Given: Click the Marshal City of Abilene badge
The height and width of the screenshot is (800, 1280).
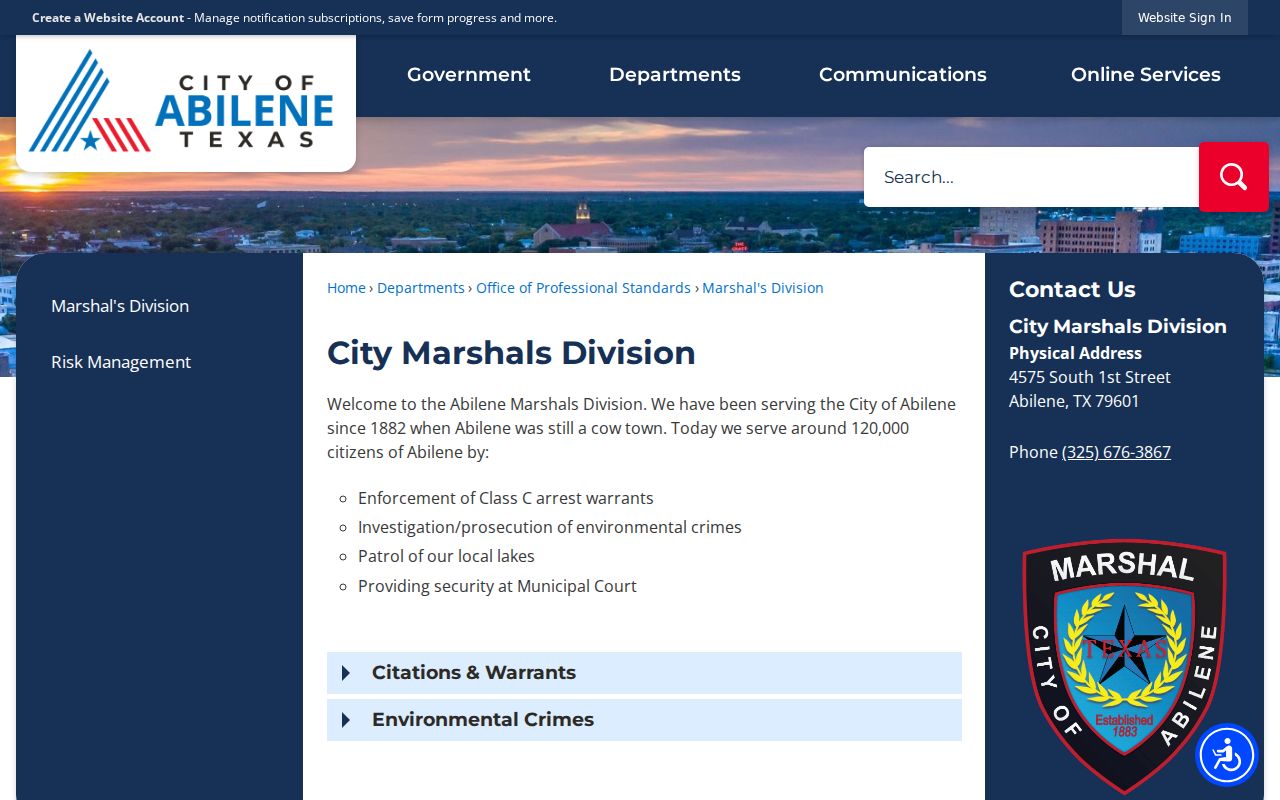Looking at the screenshot, I should (x=1124, y=665).
